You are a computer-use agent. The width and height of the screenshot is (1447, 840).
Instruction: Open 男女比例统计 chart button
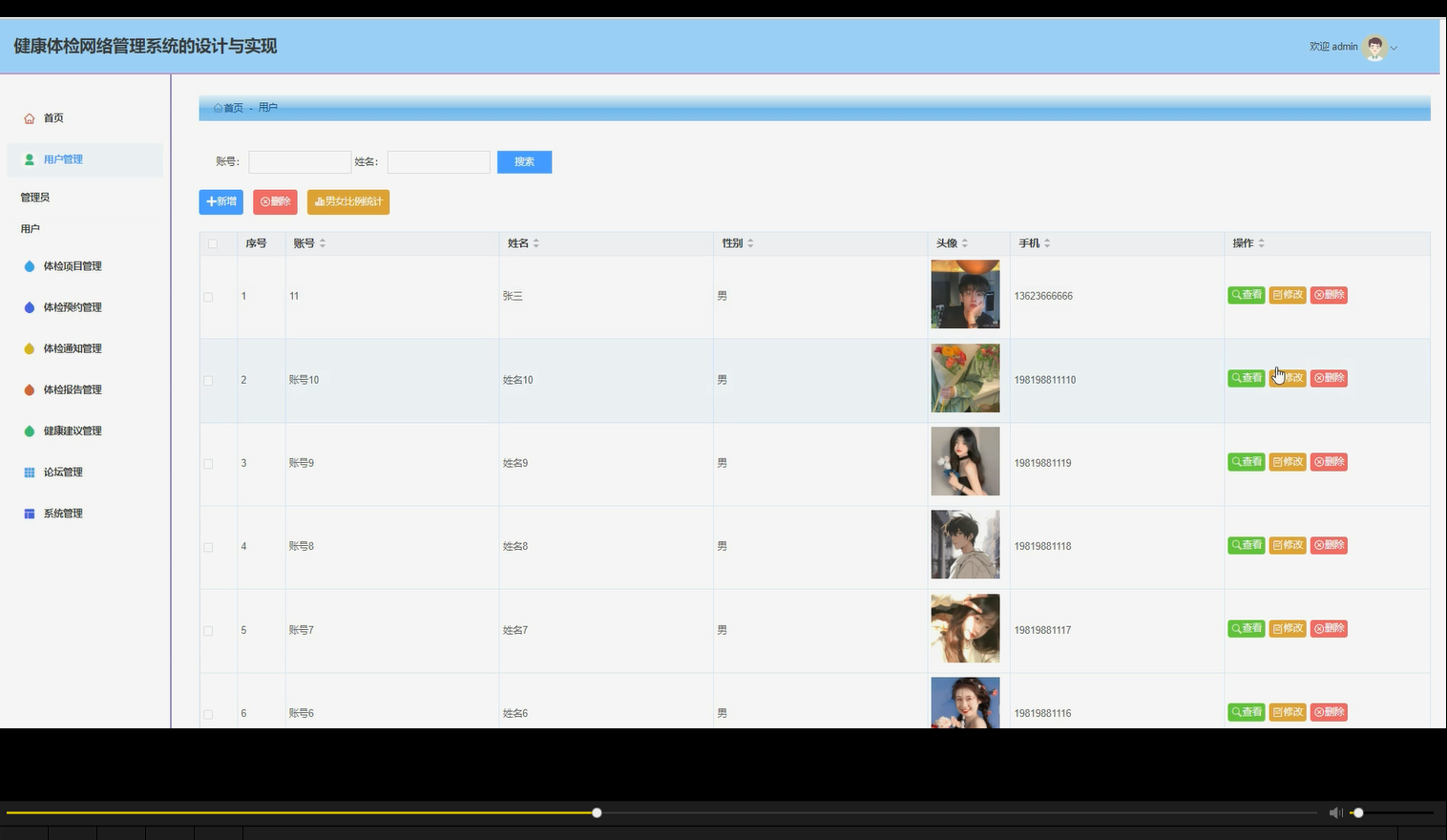(348, 201)
